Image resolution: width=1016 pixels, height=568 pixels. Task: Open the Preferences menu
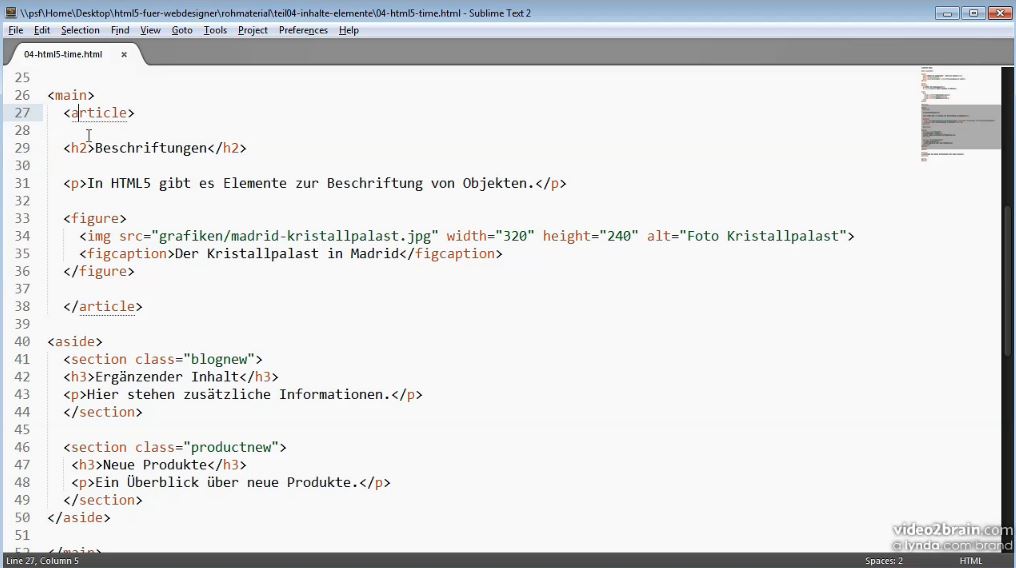pos(303,30)
